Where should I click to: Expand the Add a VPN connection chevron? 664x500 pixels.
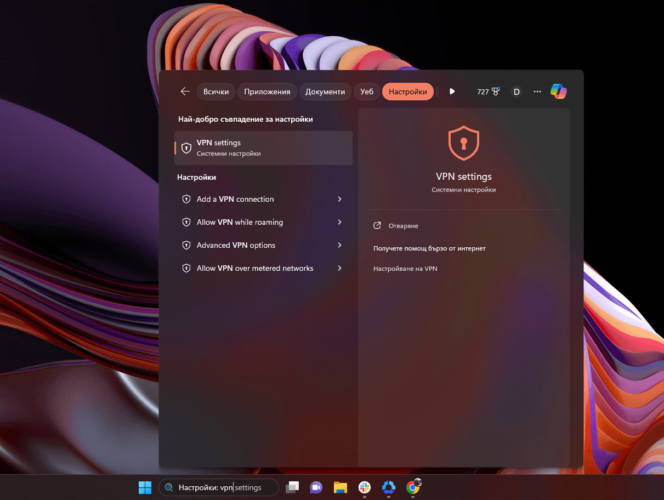click(340, 199)
